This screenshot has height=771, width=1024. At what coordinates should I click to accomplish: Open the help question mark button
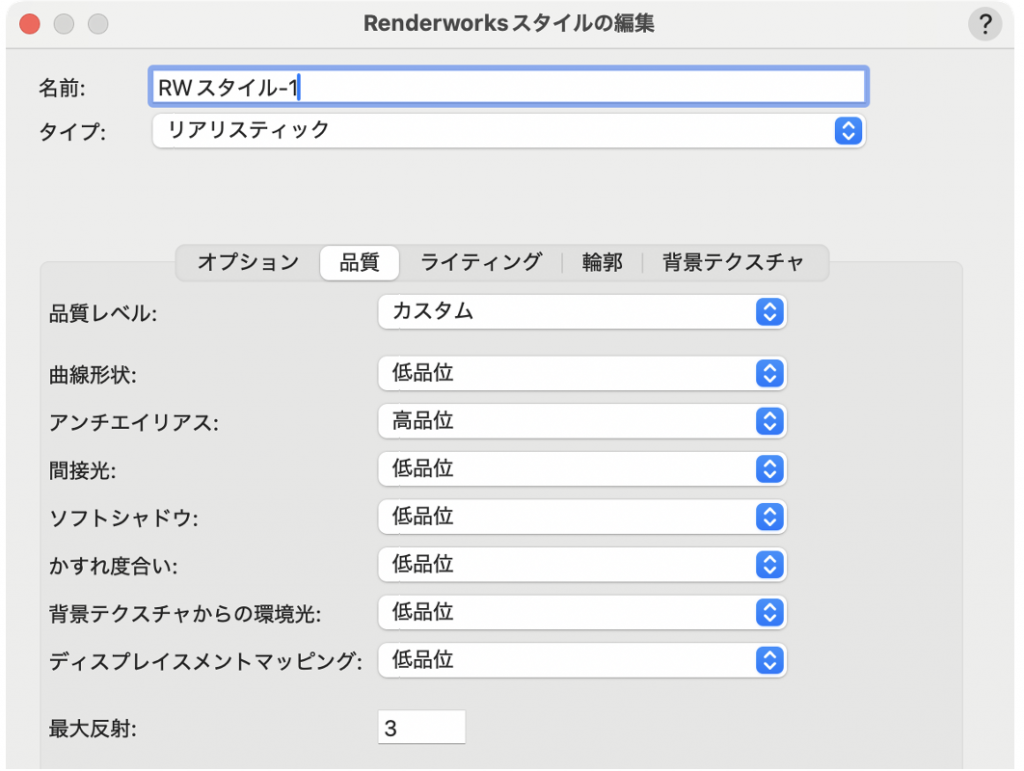(x=985, y=24)
